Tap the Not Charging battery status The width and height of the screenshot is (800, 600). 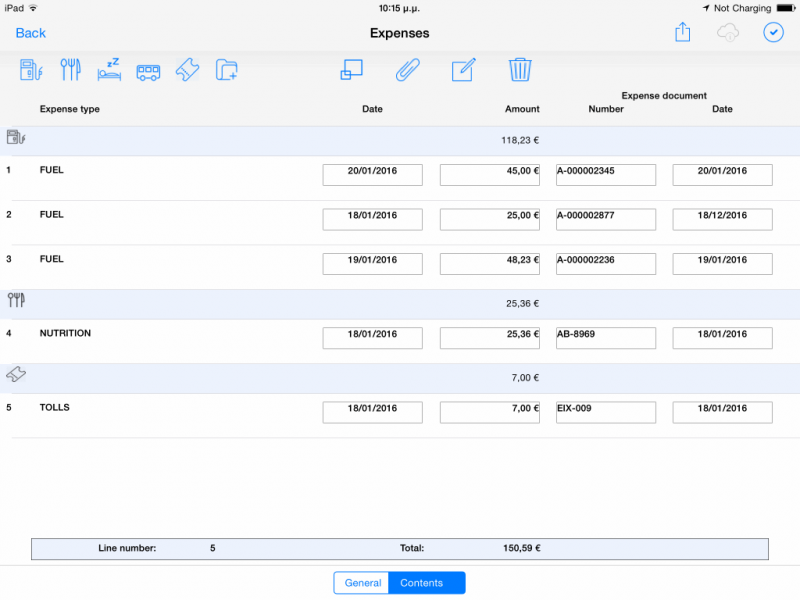[x=742, y=8]
